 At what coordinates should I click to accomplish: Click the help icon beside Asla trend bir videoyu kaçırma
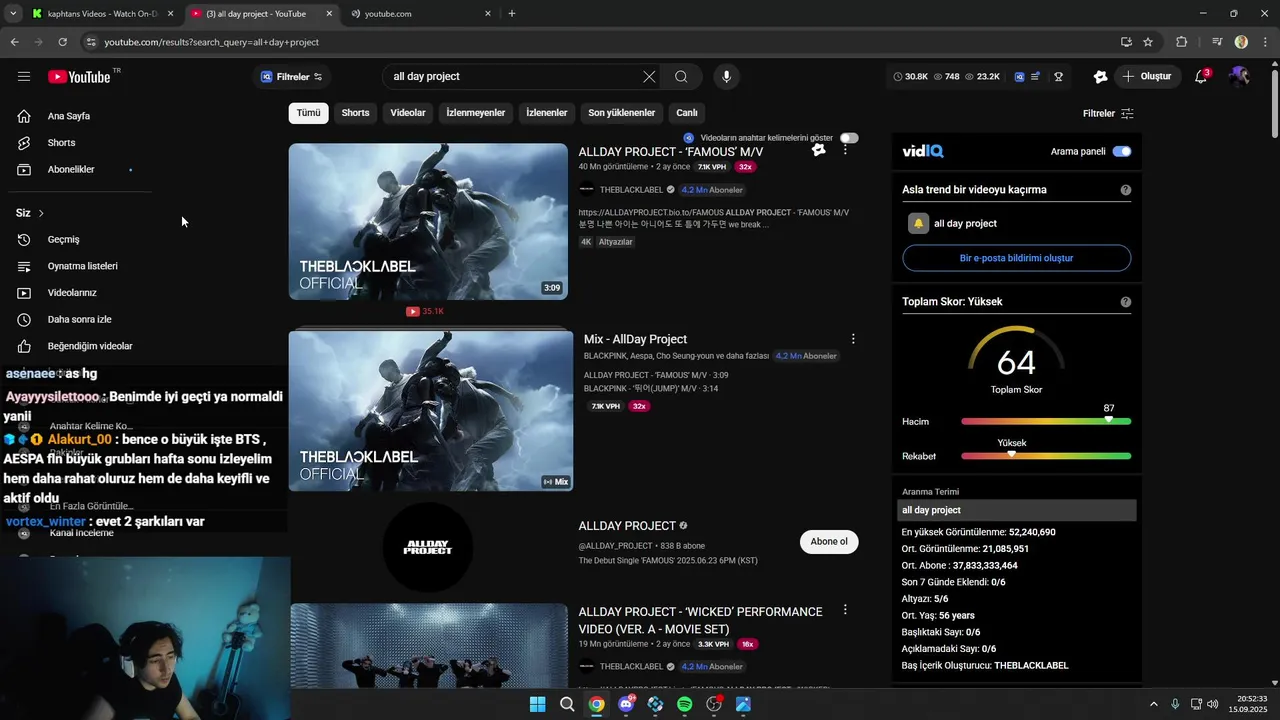click(1126, 190)
